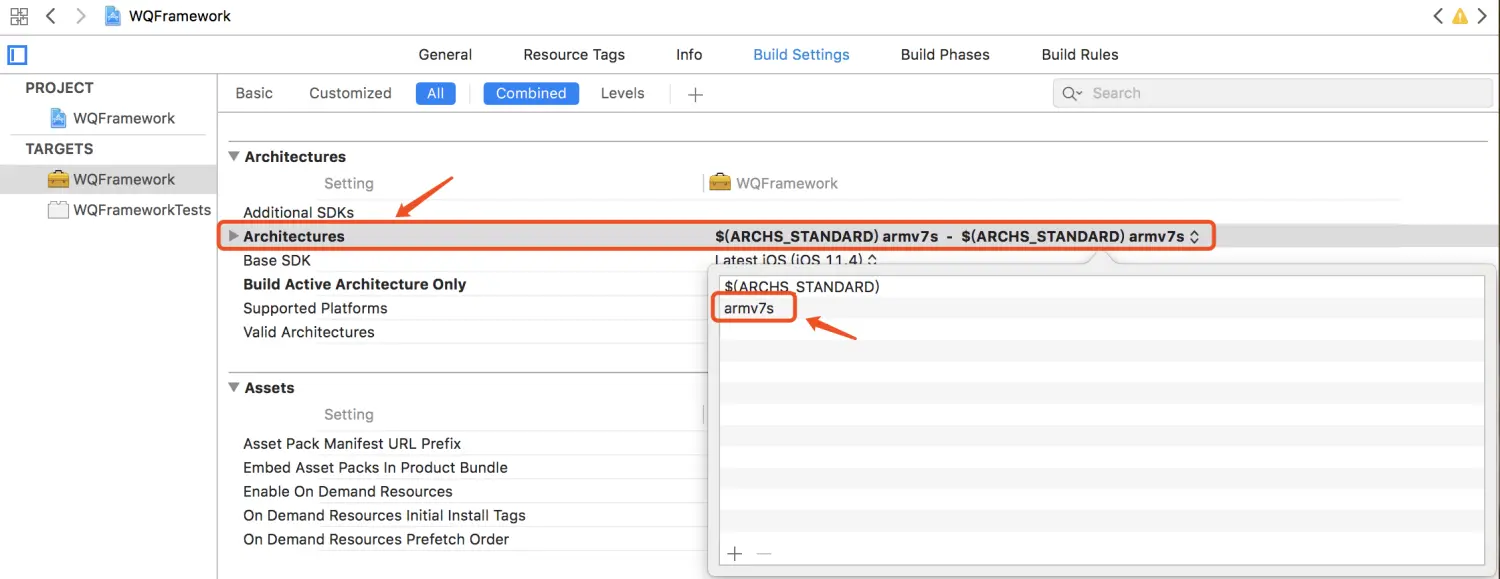The height and width of the screenshot is (579, 1500).
Task: Open the Build Rules tab
Action: (x=1080, y=55)
